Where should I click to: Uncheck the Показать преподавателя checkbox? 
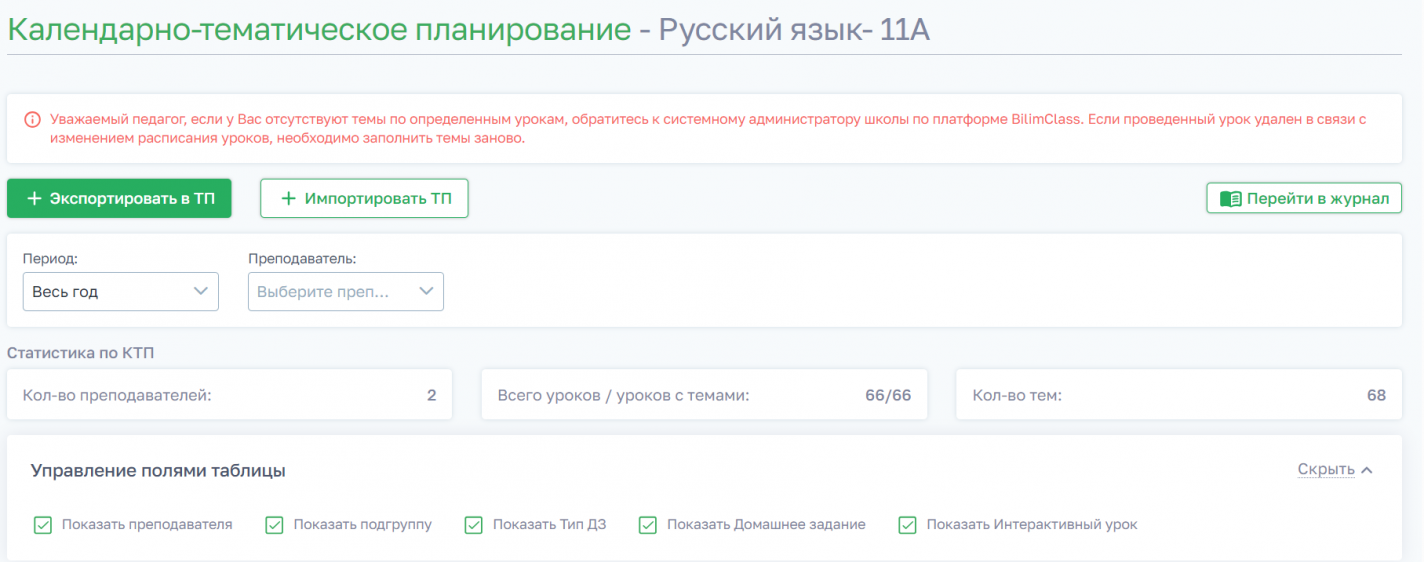pos(43,525)
